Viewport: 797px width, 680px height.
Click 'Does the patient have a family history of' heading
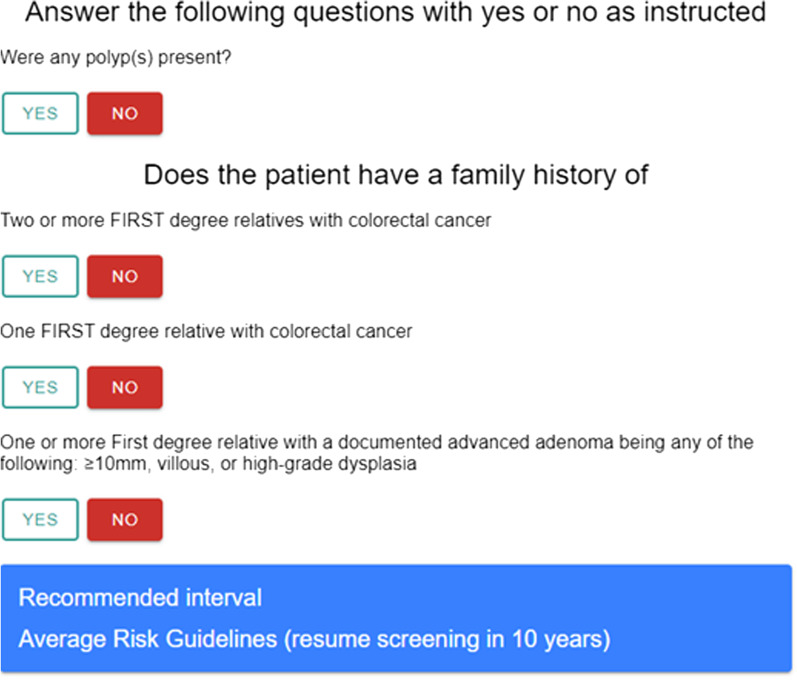coord(396,176)
